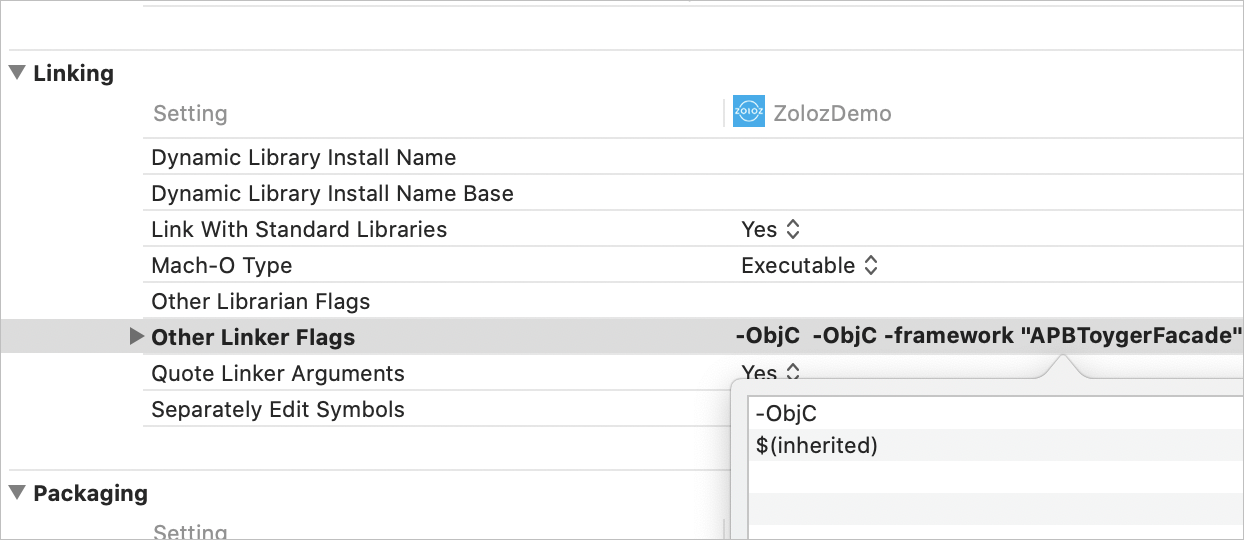
Task: Select the Other Librarian Flags setting
Action: (x=260, y=301)
